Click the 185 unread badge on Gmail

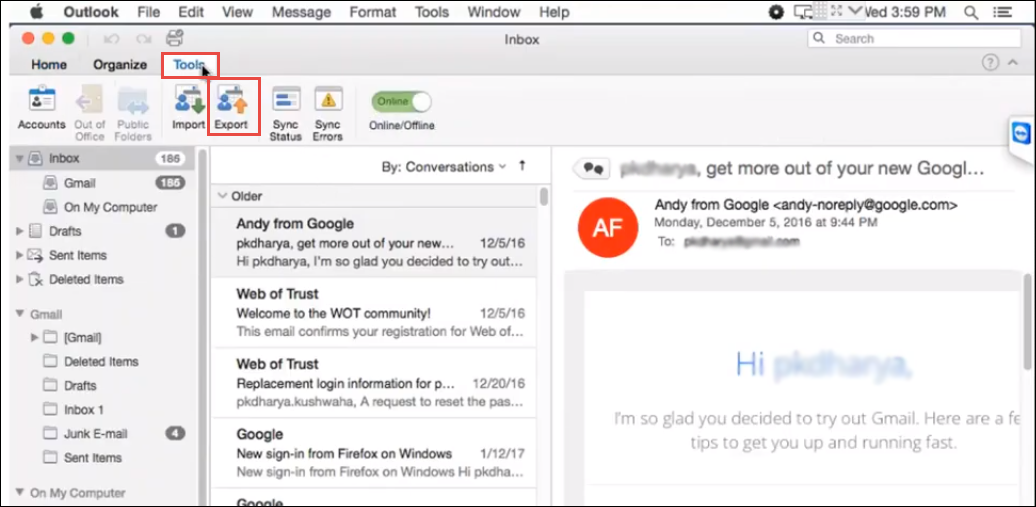point(170,183)
